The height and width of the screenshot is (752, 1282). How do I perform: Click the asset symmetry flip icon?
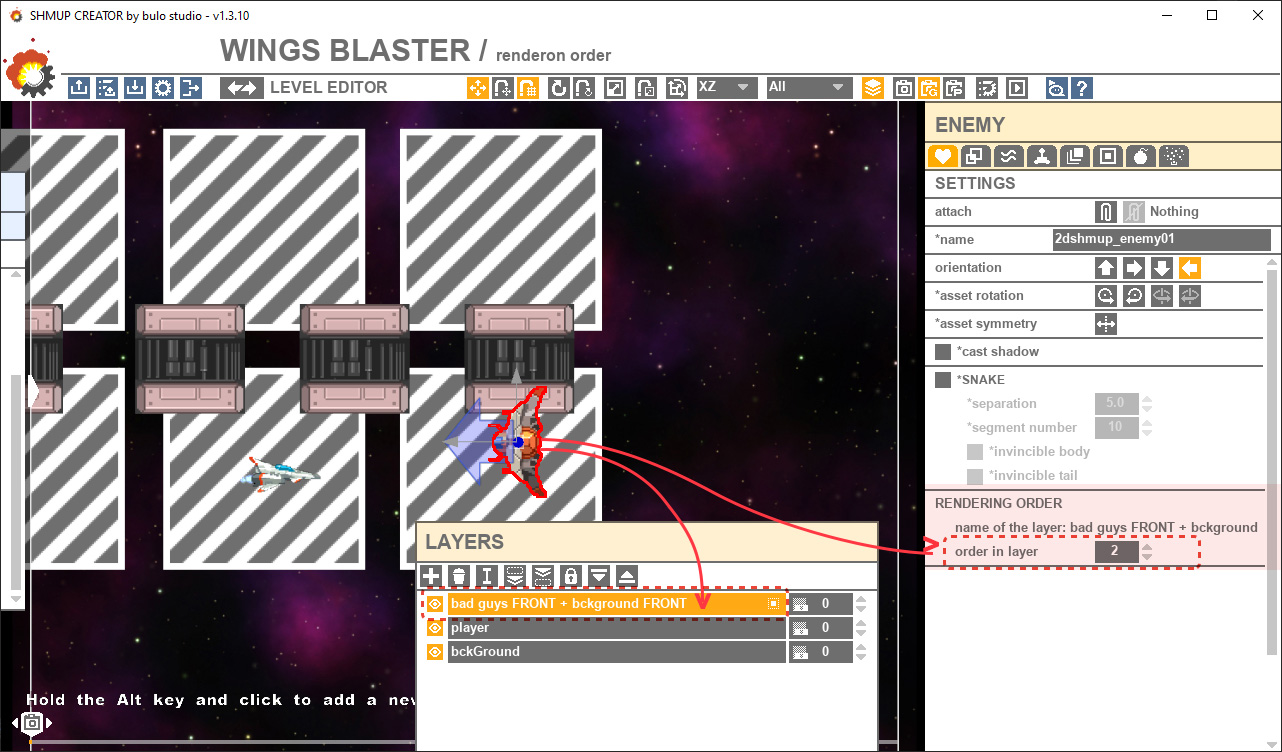[1105, 324]
